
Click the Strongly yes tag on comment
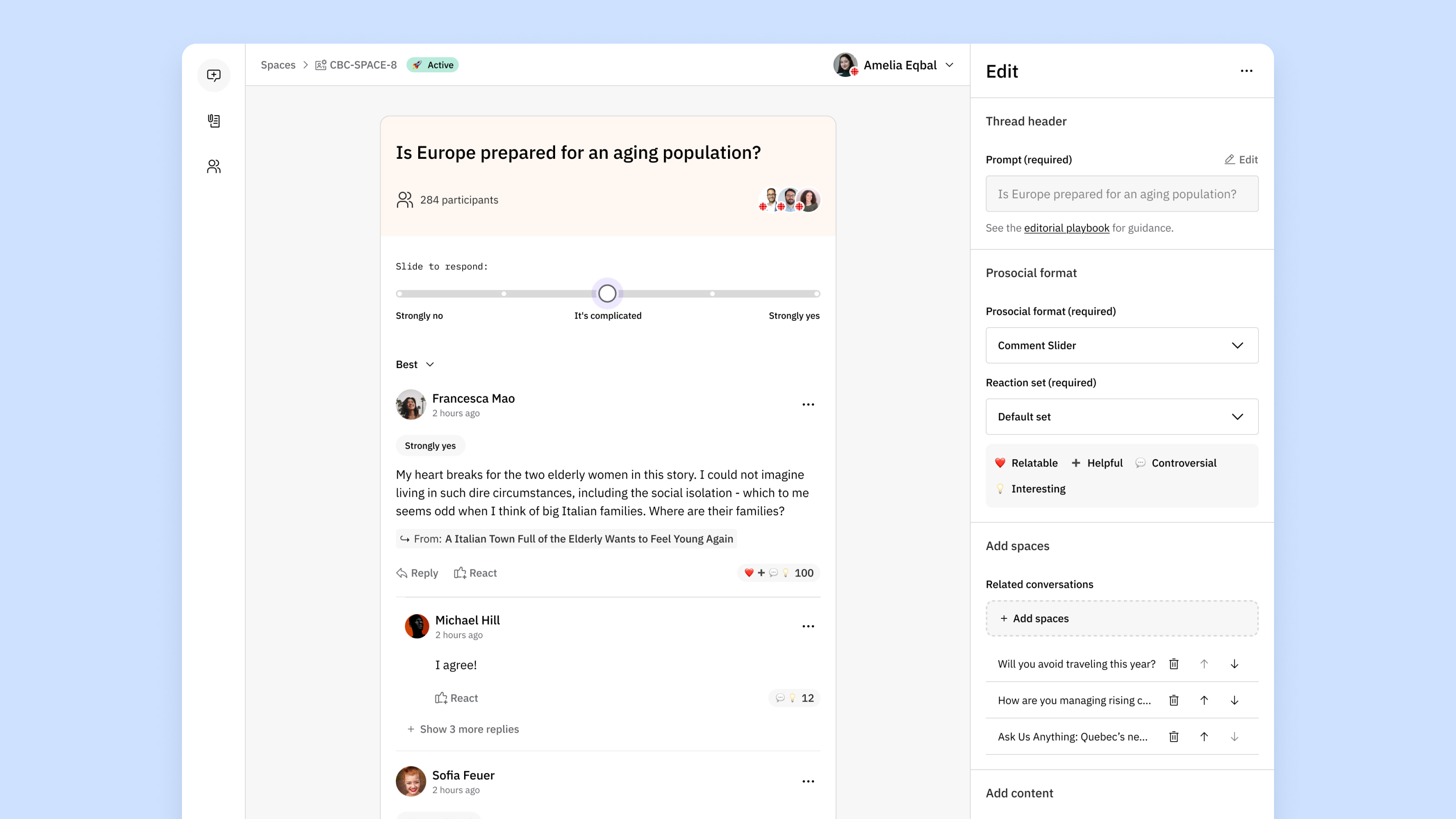pos(430,446)
